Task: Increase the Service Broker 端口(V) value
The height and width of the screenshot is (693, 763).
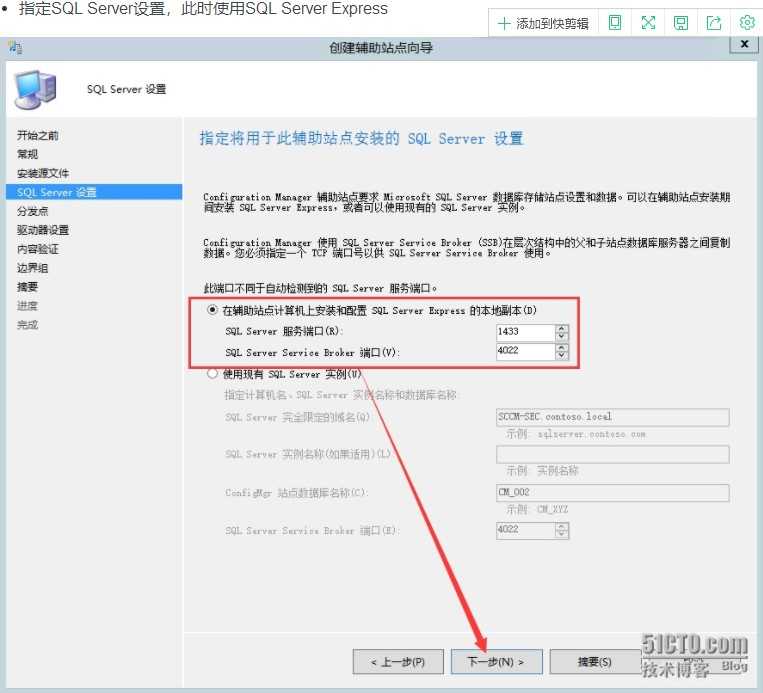Action: (562, 347)
